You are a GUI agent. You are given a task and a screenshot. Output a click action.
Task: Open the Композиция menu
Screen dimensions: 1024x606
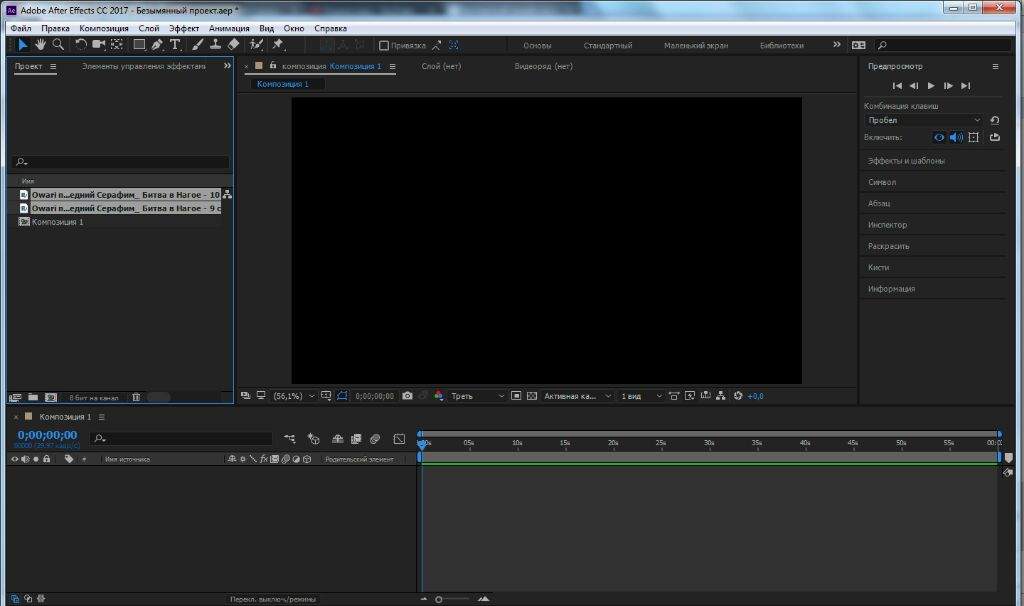(104, 28)
